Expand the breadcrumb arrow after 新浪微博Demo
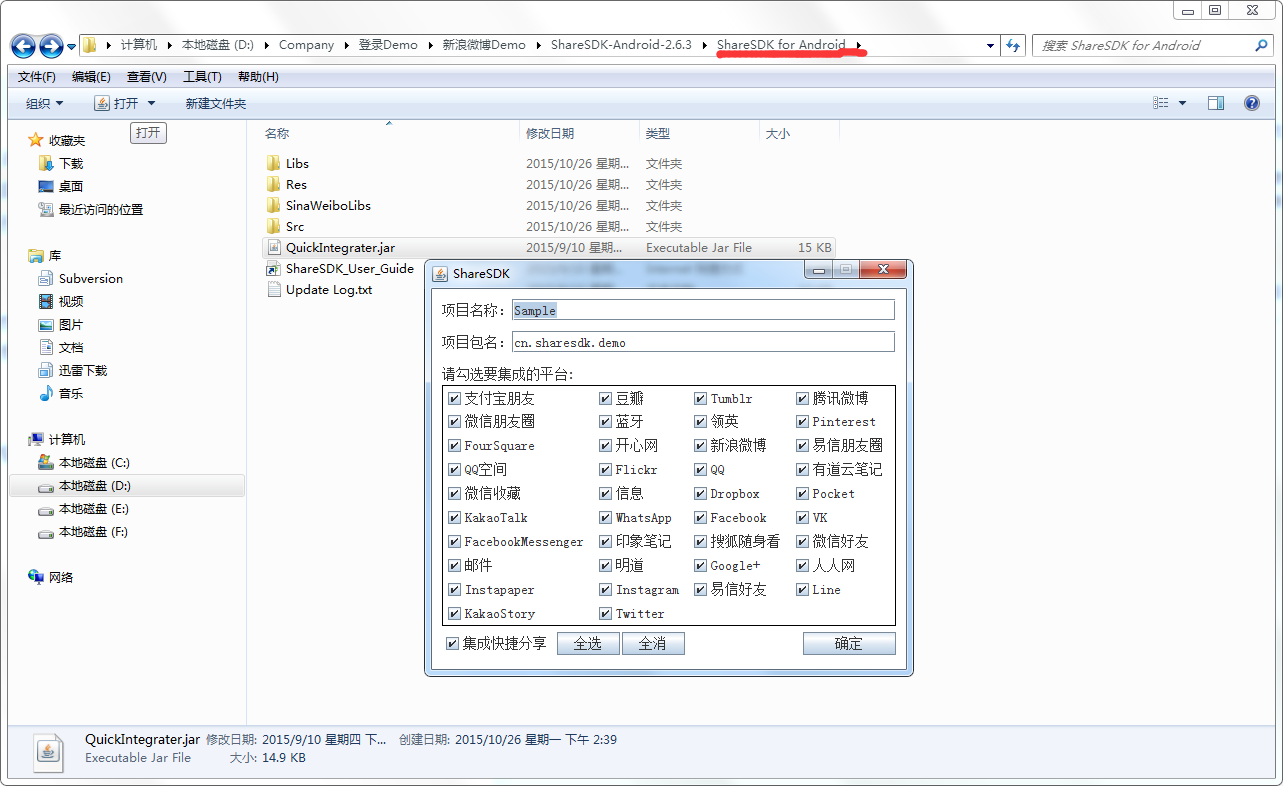1283x786 pixels. point(538,45)
